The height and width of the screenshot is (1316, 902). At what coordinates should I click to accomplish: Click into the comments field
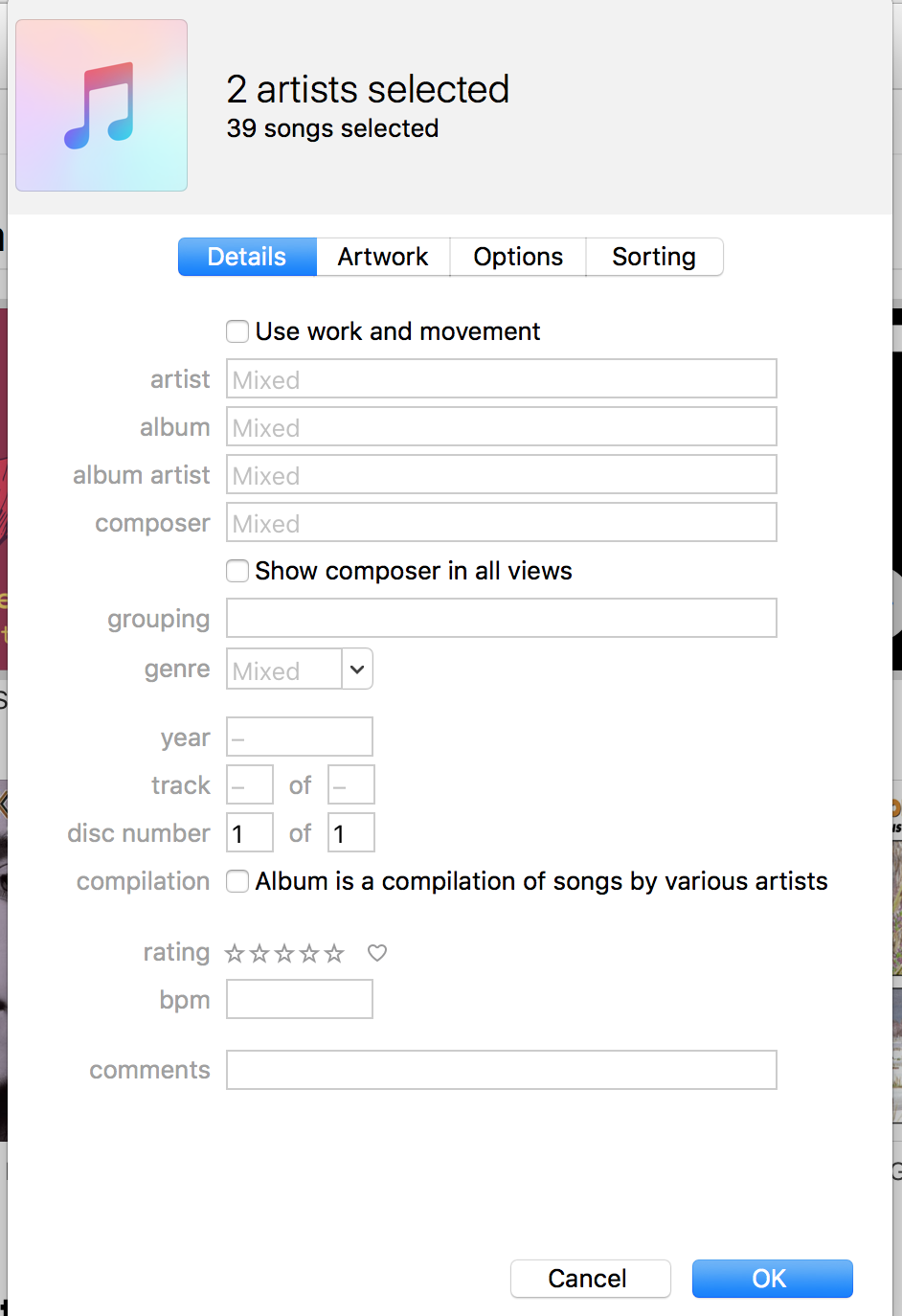pyautogui.click(x=501, y=1070)
